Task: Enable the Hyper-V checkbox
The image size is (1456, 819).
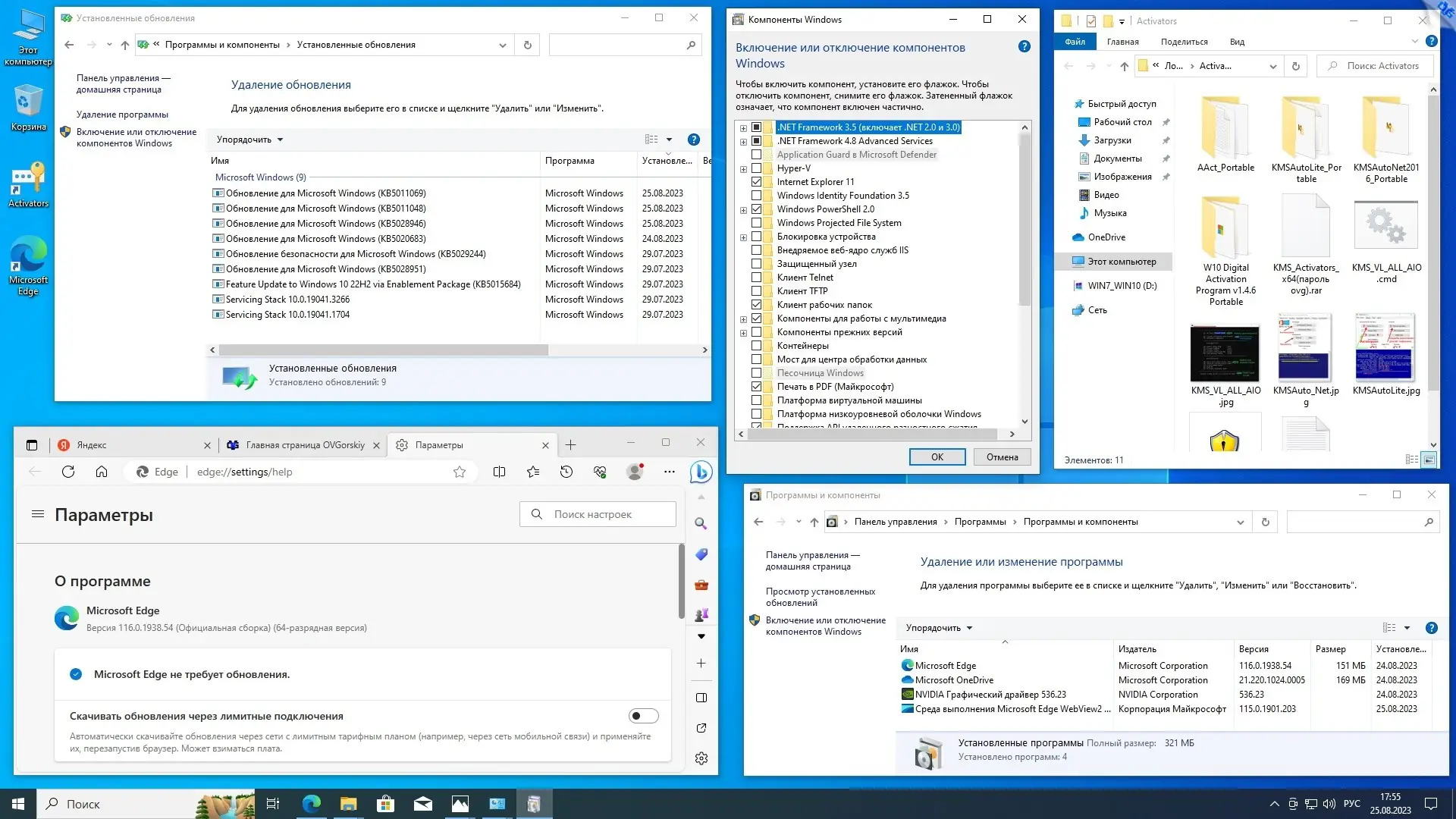Action: pyautogui.click(x=756, y=168)
